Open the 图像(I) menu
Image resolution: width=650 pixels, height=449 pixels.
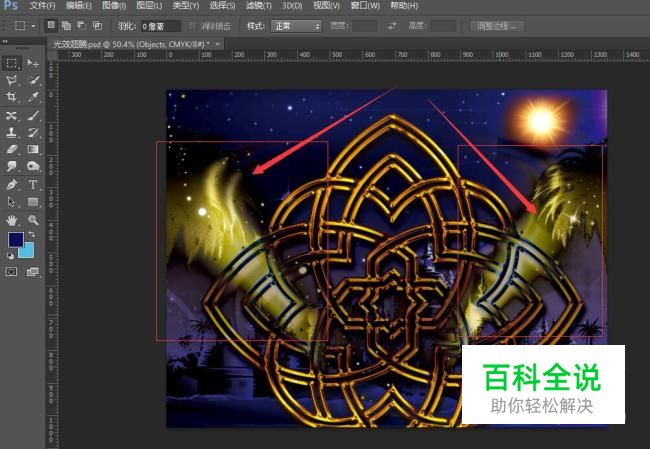click(114, 6)
